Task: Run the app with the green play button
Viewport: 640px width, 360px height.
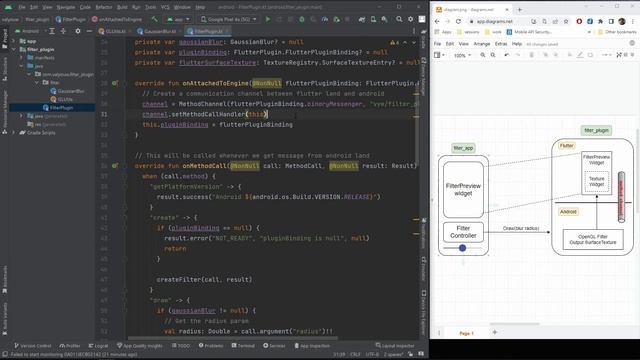Action: (268, 19)
